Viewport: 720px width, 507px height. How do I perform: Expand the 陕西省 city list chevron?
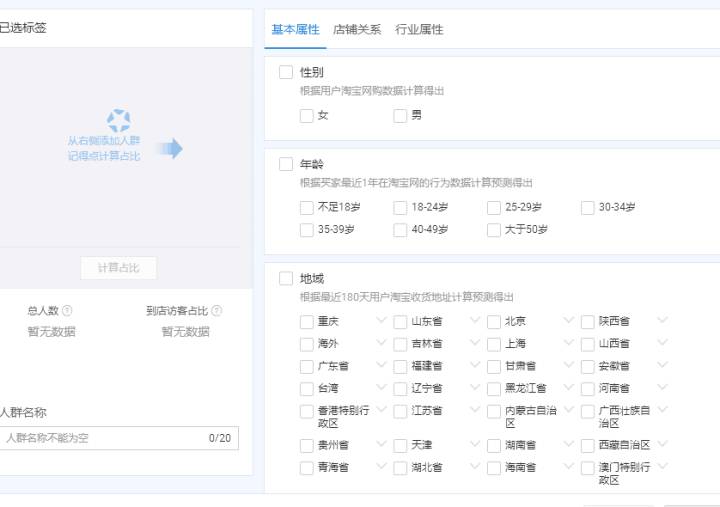tap(662, 320)
